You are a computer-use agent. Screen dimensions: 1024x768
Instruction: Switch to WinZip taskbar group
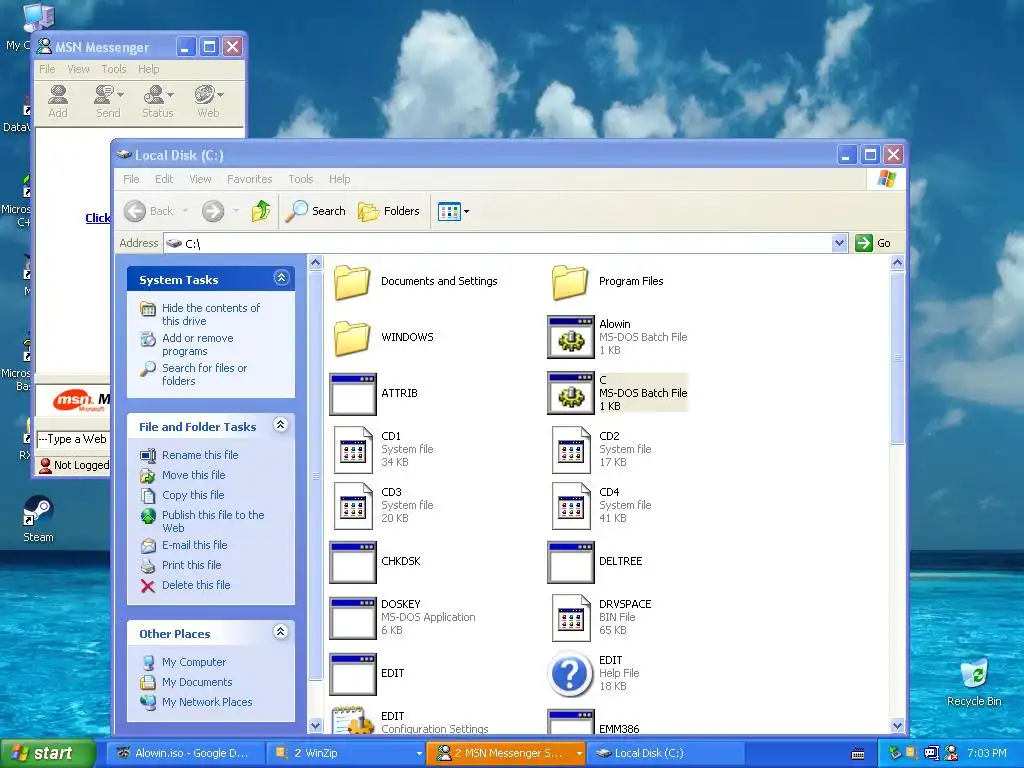pyautogui.click(x=347, y=753)
